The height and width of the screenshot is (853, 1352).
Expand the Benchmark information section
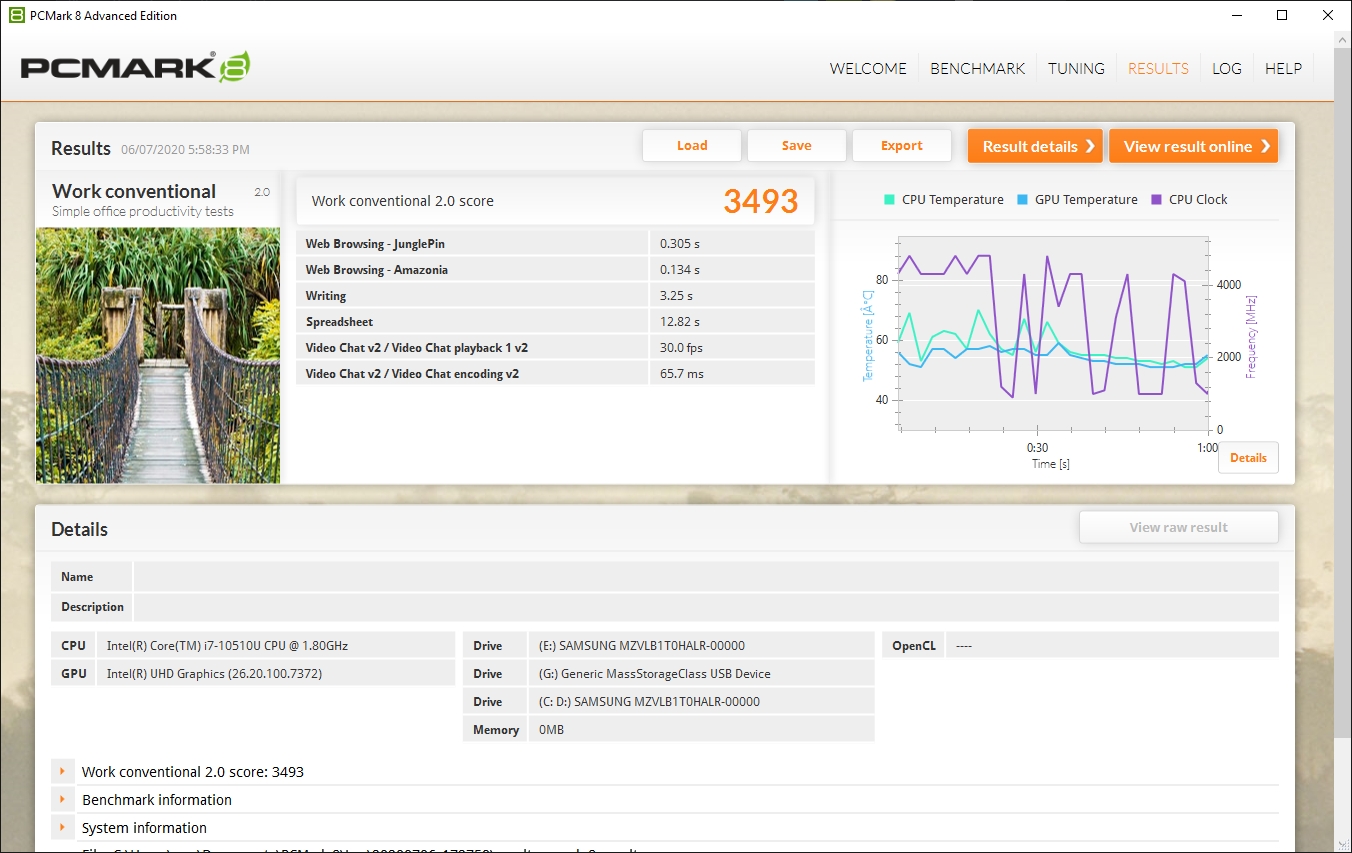click(x=62, y=800)
